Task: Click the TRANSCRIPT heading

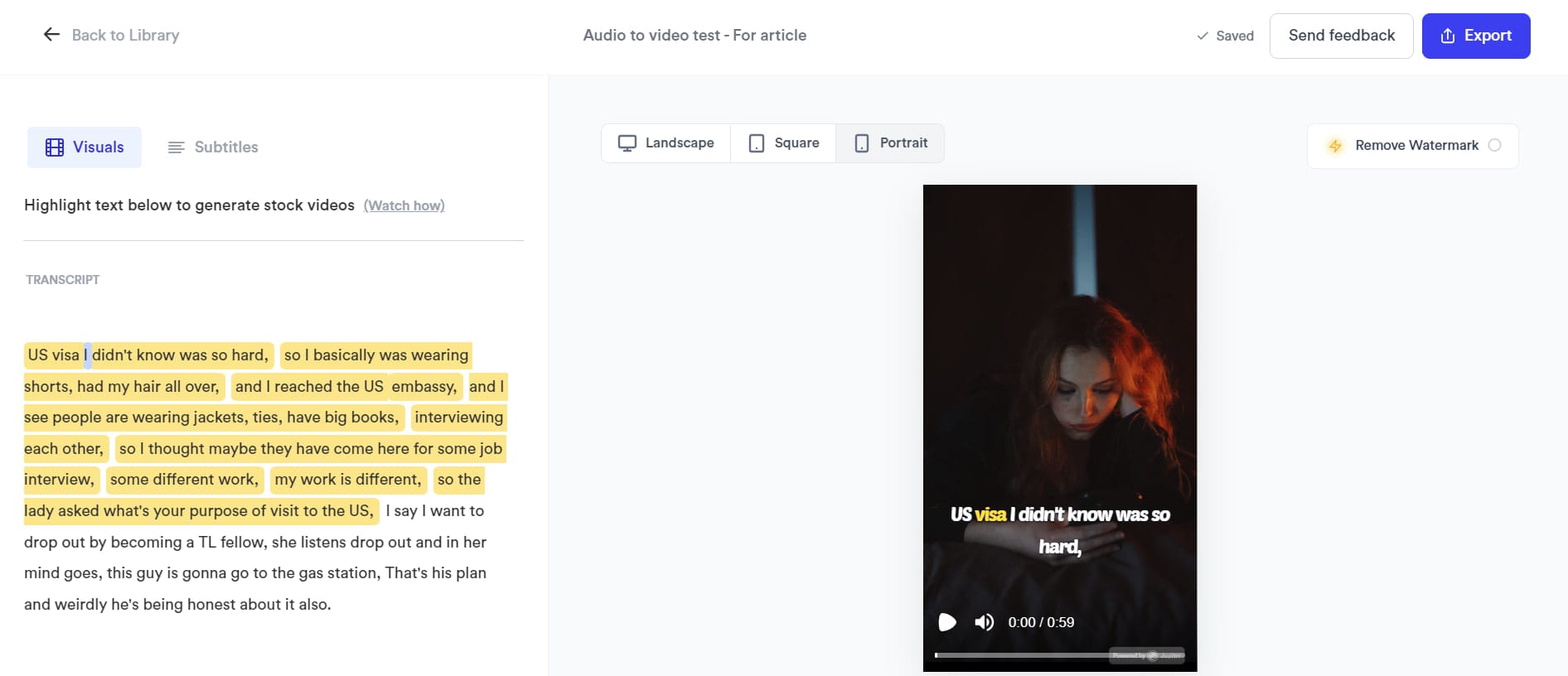Action: pos(63,280)
